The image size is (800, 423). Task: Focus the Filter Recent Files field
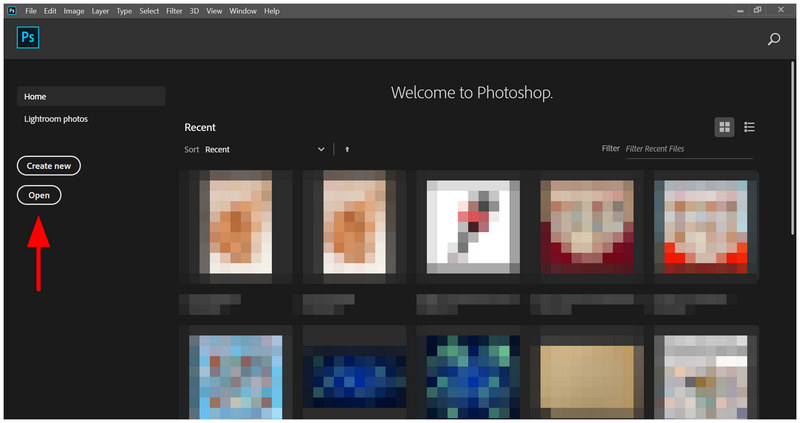689,149
